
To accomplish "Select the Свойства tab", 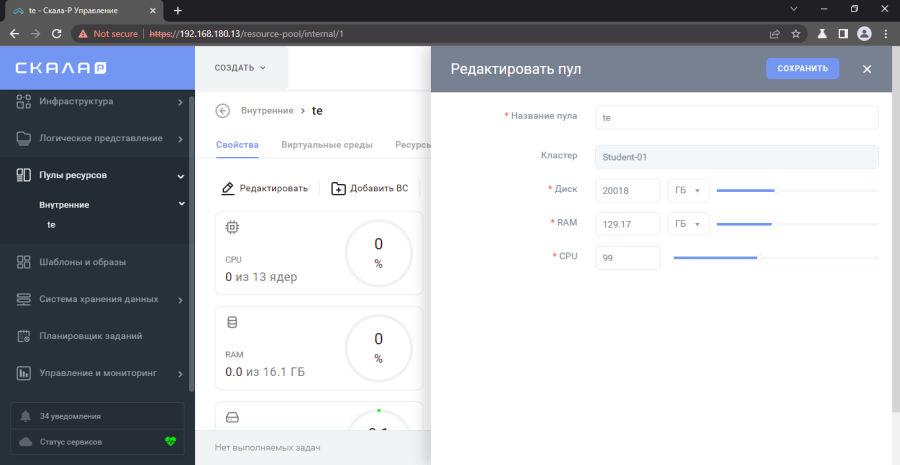I will (237, 145).
